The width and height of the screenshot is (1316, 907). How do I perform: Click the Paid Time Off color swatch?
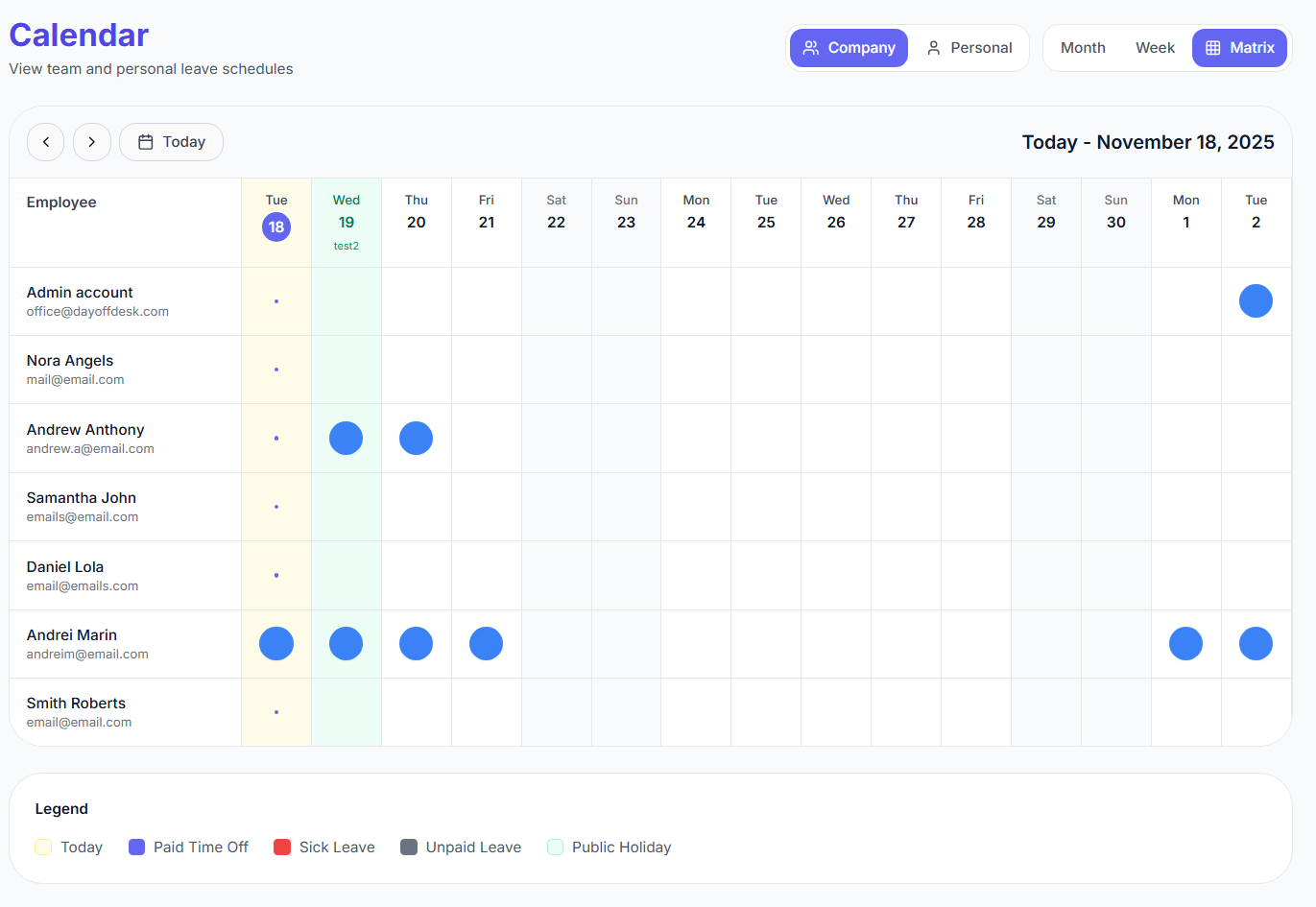pos(135,847)
